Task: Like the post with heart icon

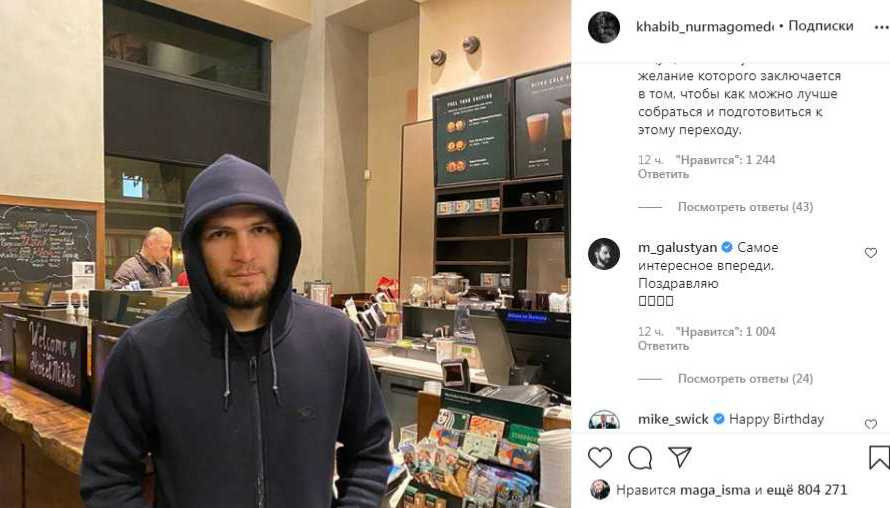Action: click(599, 457)
